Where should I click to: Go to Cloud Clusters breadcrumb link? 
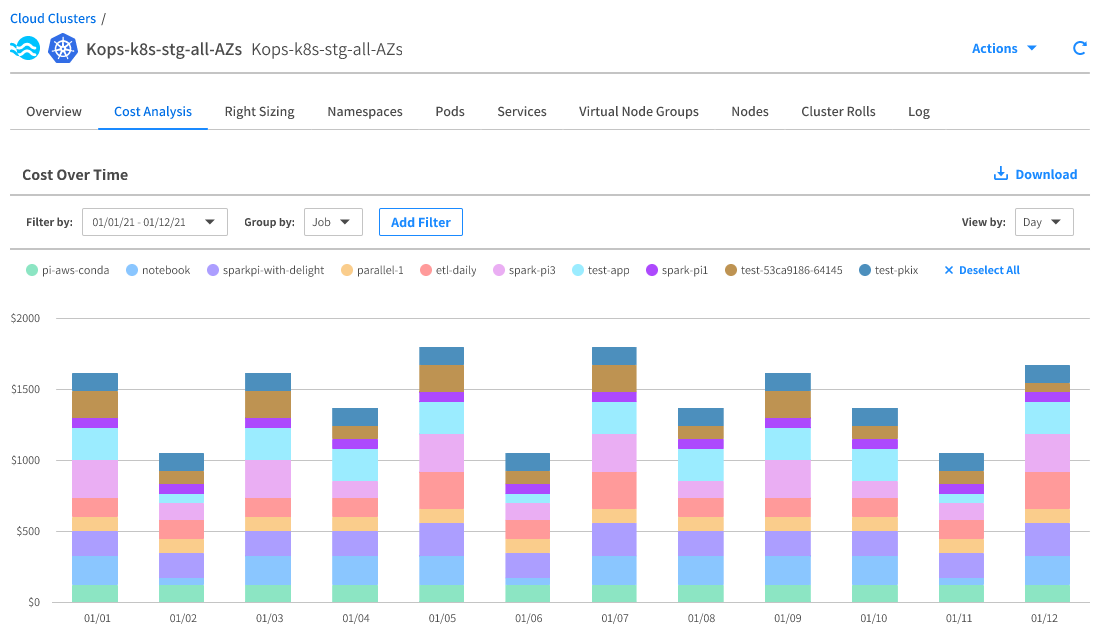(x=53, y=18)
